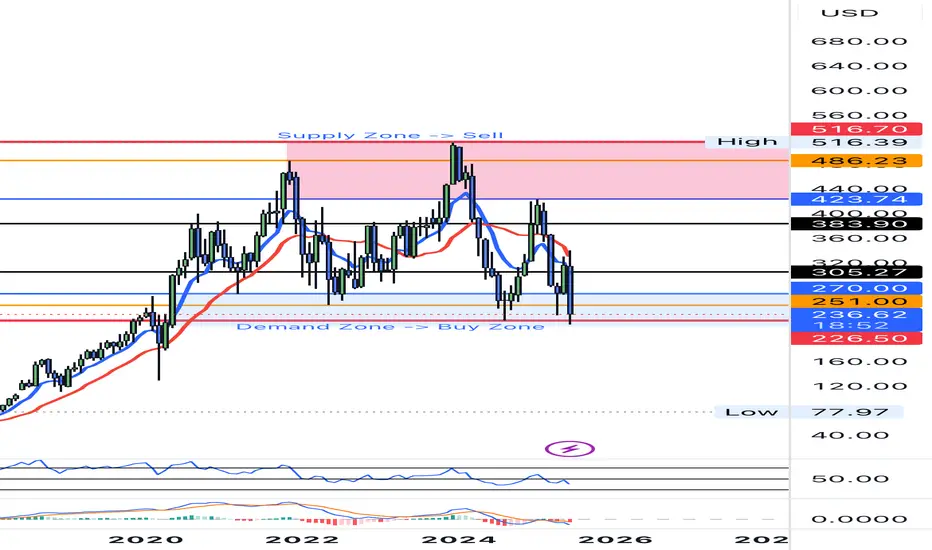This screenshot has width=932, height=550.
Task: Click the current price label 236.62
Action: click(x=857, y=315)
